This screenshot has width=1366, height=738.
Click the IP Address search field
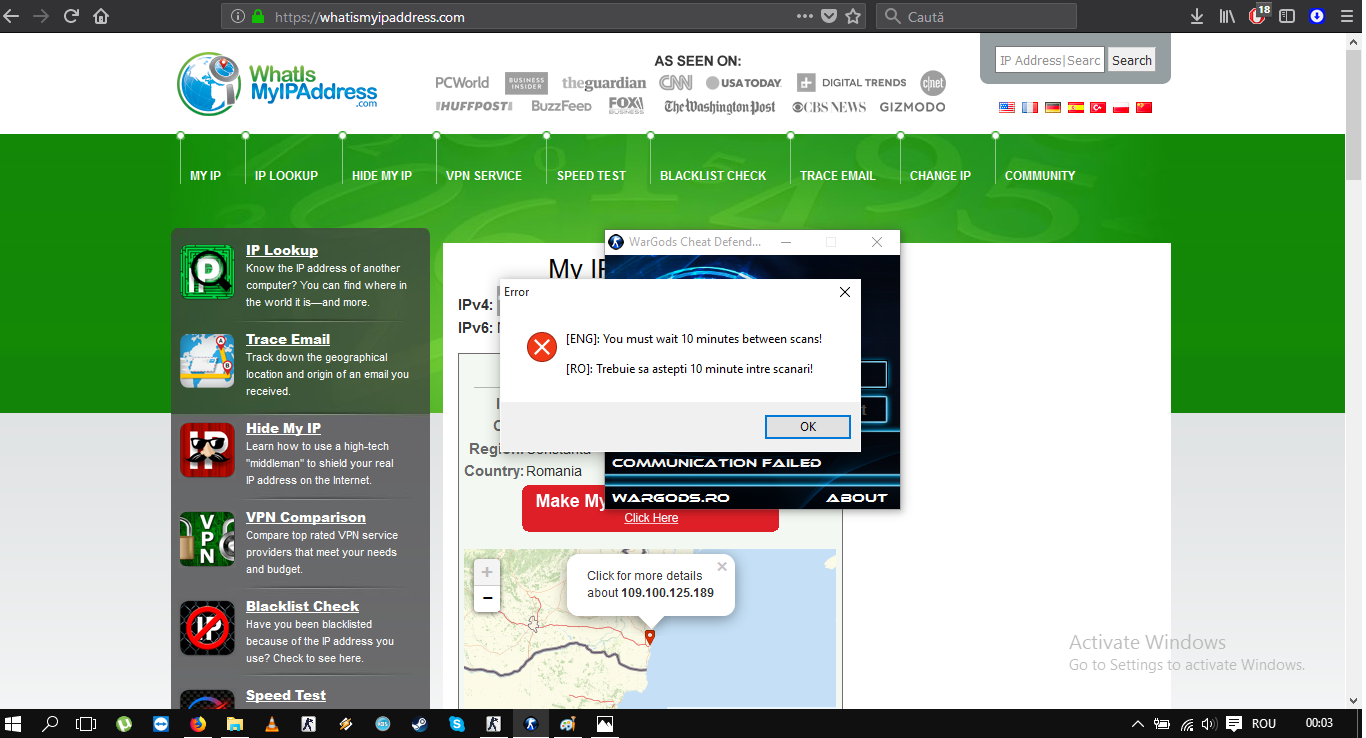pyautogui.click(x=1050, y=60)
